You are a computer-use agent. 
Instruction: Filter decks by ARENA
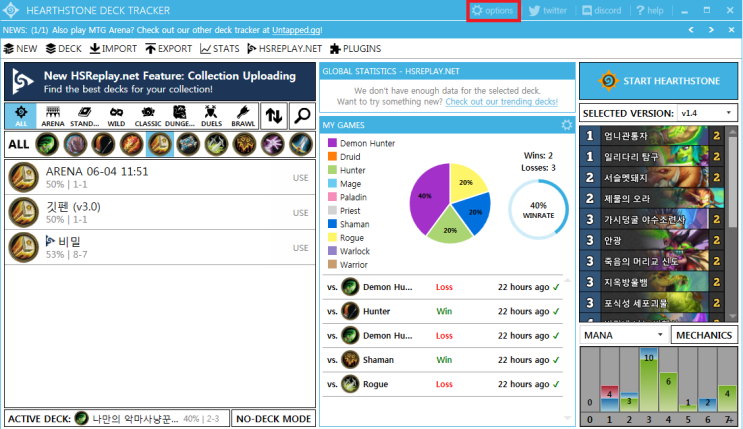(53, 116)
